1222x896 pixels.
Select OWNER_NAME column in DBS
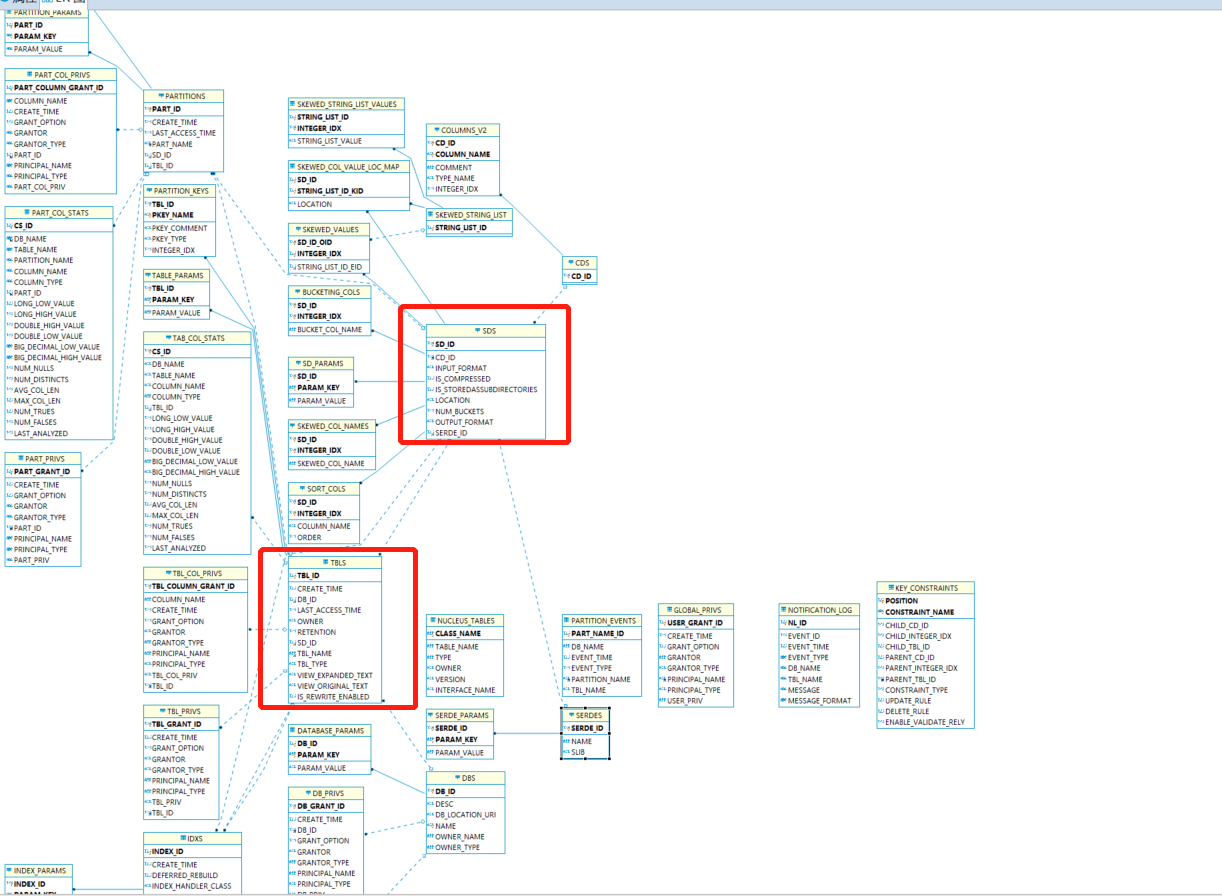(460, 836)
